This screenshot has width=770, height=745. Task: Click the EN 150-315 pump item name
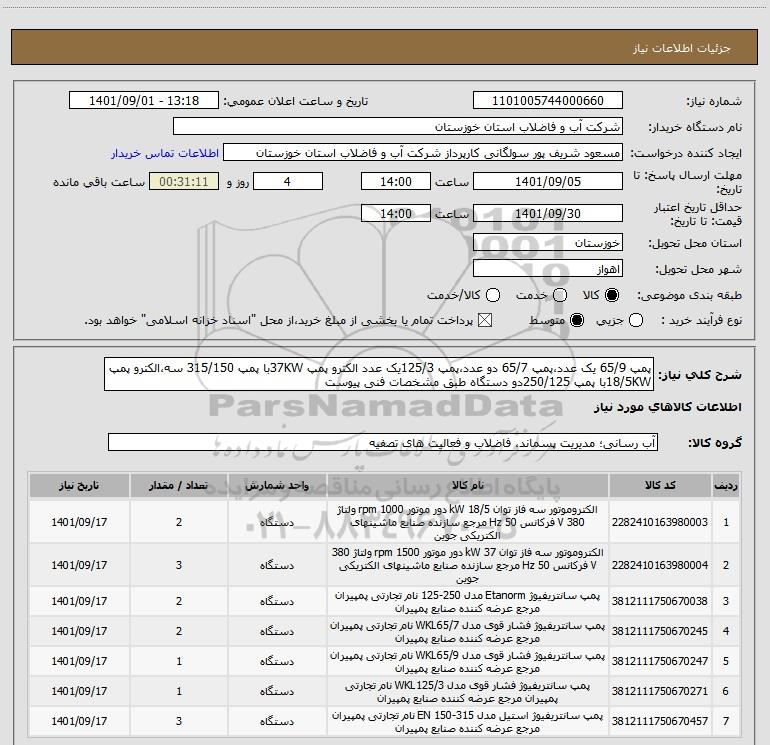click(x=468, y=721)
